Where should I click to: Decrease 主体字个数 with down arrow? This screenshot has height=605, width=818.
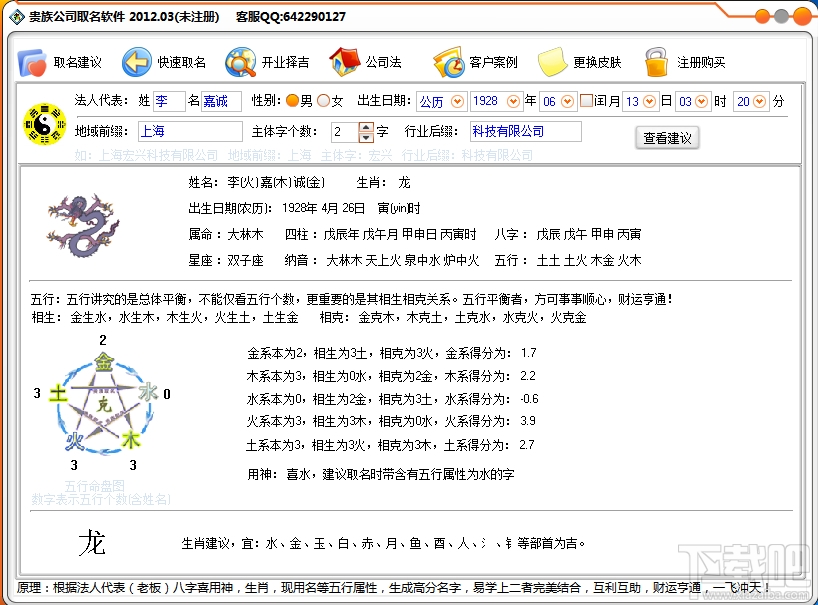366,137
